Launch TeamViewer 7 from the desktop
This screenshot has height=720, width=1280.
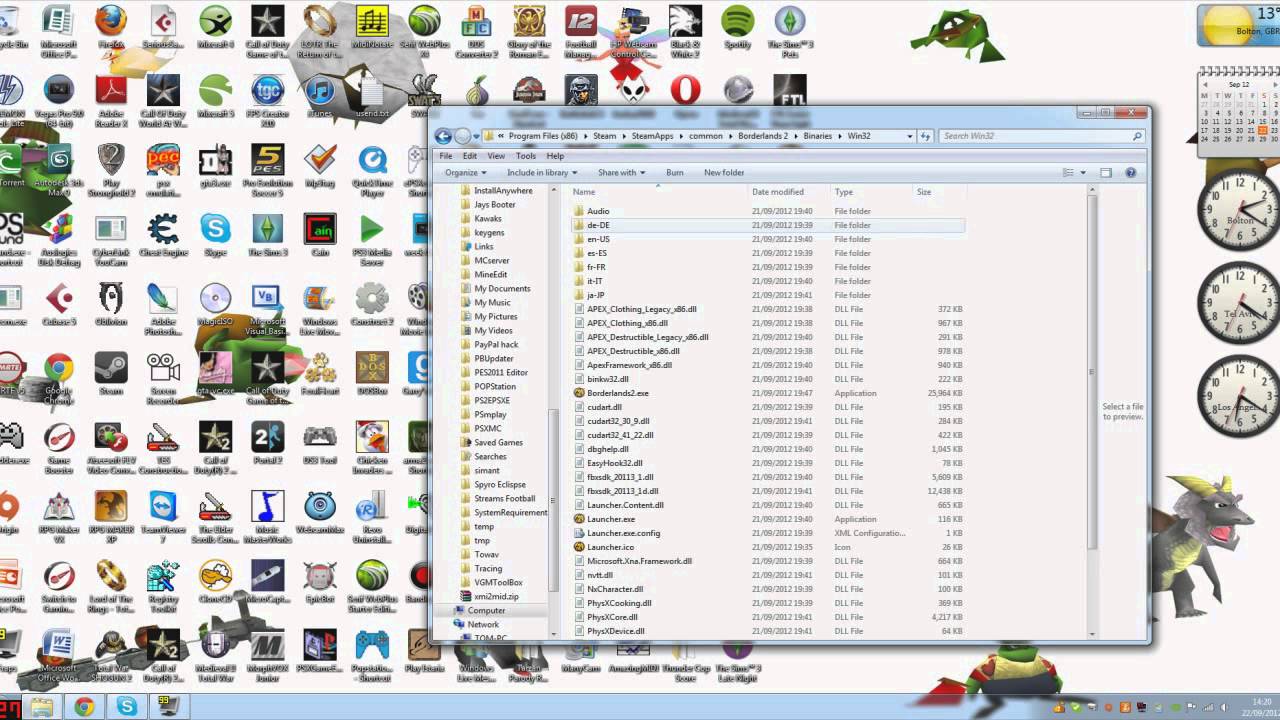[x=163, y=518]
